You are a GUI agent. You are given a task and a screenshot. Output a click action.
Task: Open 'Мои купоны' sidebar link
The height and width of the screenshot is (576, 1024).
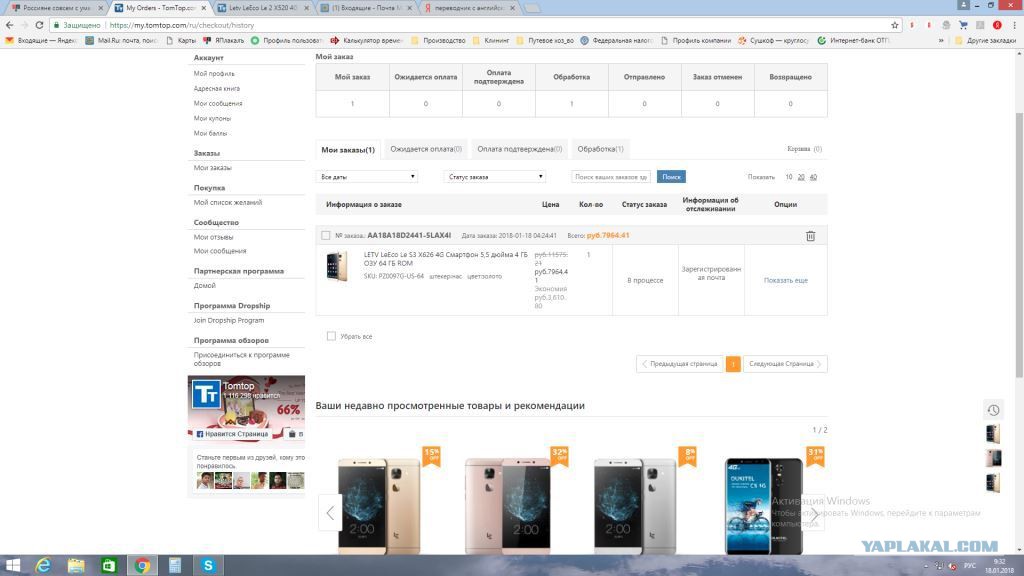[212, 118]
